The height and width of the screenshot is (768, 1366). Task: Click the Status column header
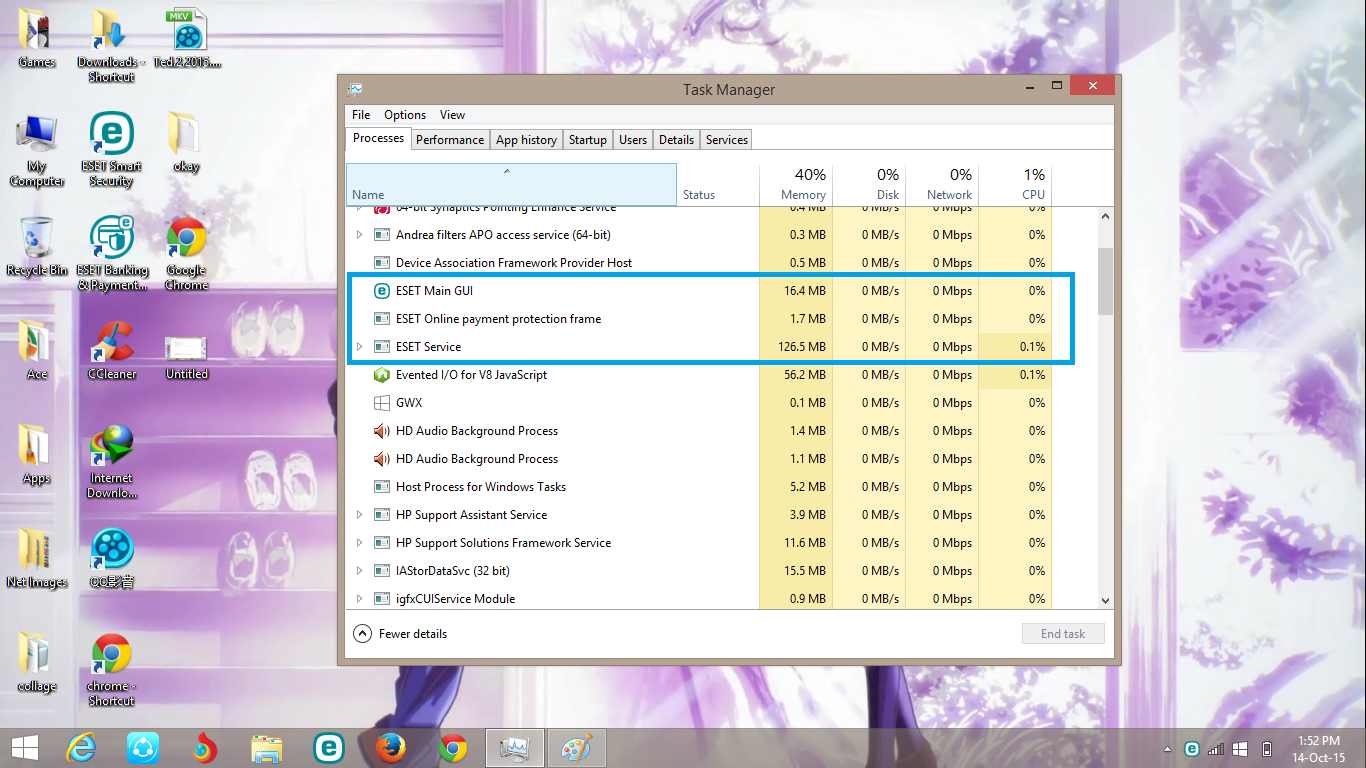[x=718, y=185]
